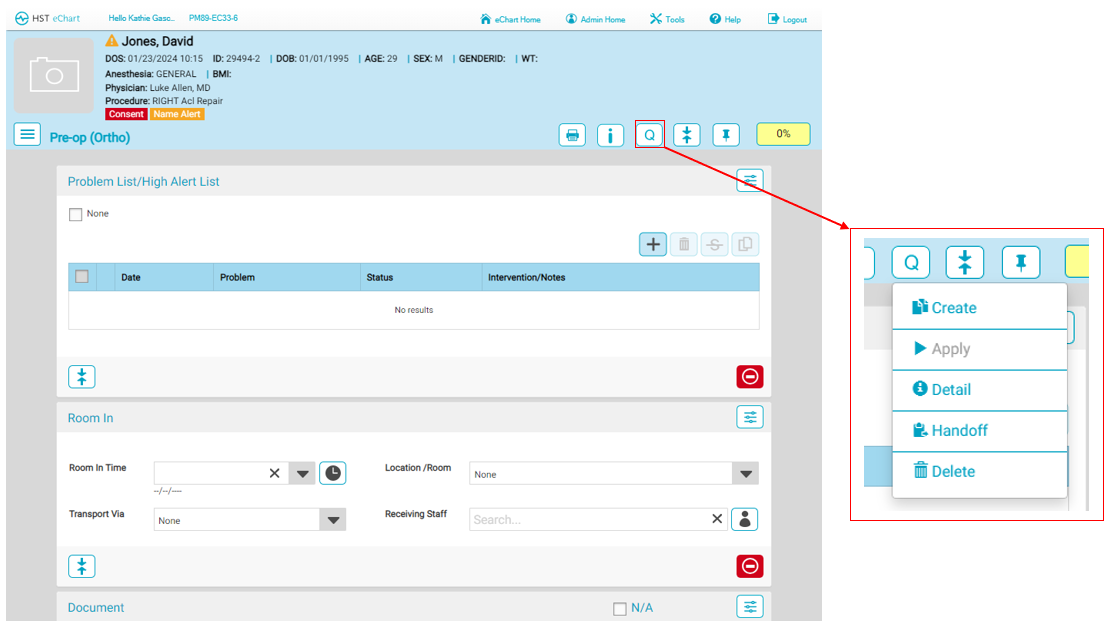Screen dimensions: 1113x631
Task: Open settings icon for Problem List section
Action: (x=749, y=180)
